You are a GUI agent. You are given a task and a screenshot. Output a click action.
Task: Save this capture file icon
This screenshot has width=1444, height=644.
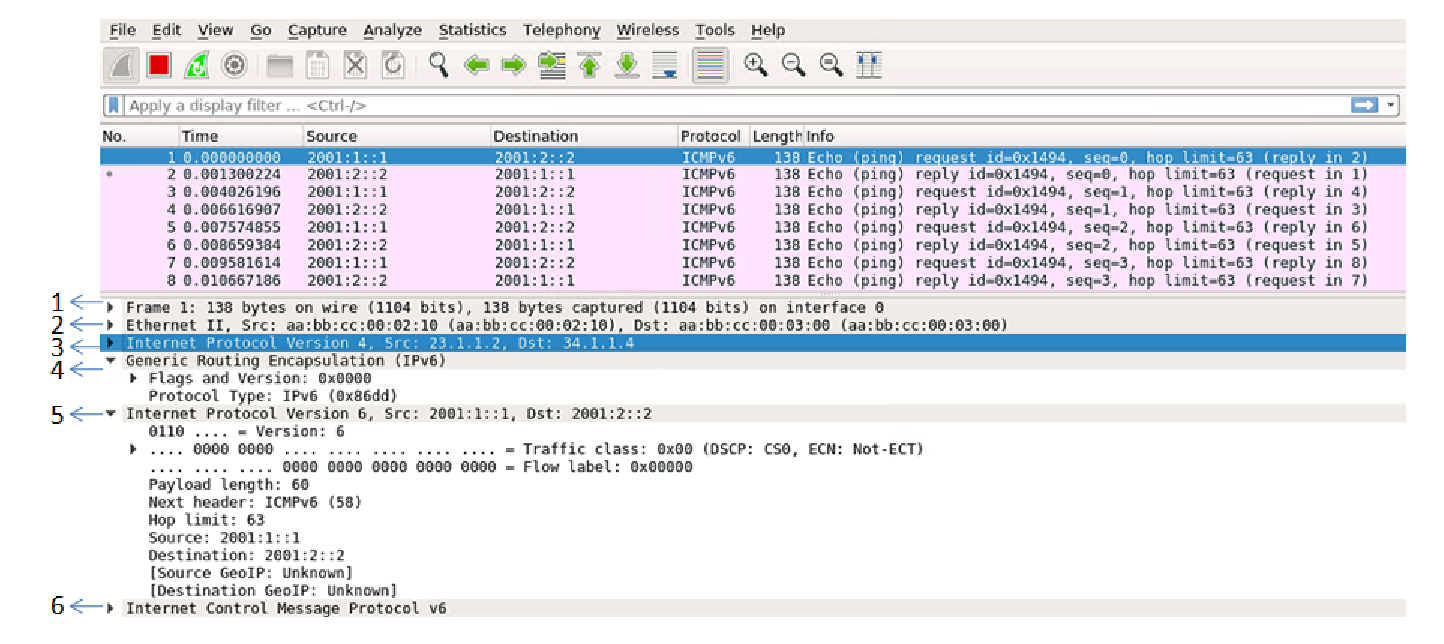point(318,65)
